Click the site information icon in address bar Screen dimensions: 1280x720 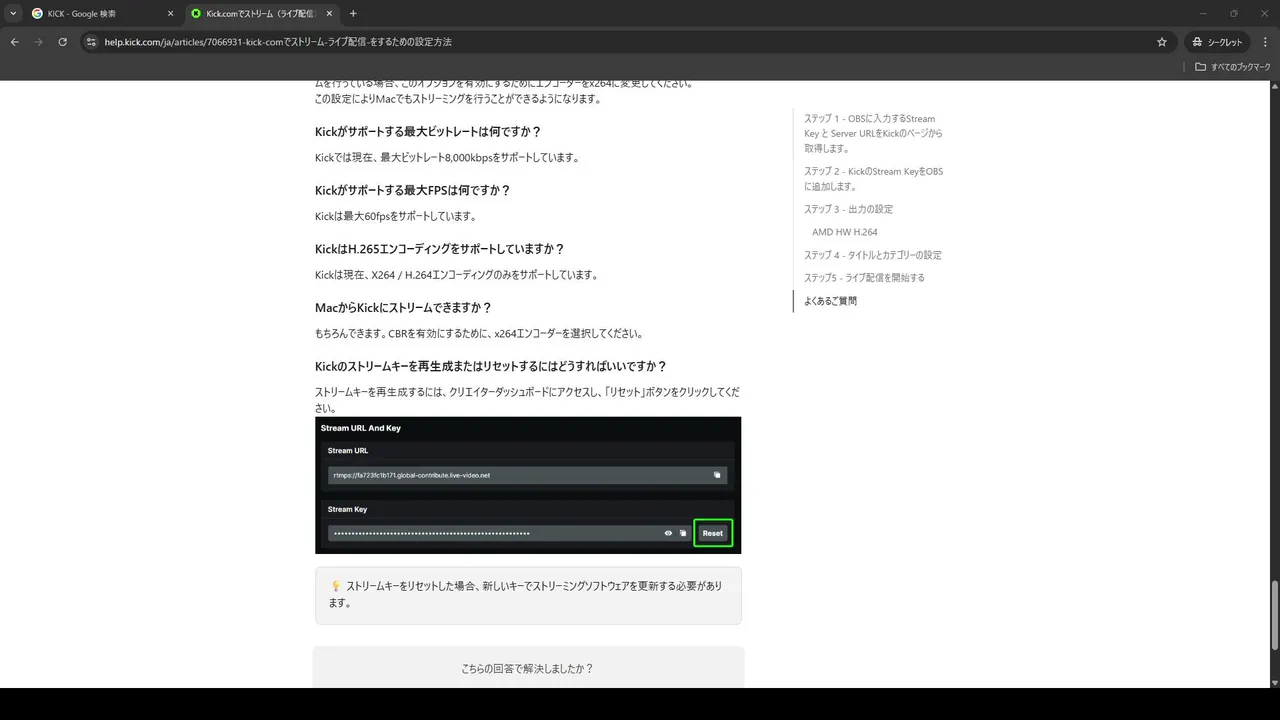click(91, 42)
